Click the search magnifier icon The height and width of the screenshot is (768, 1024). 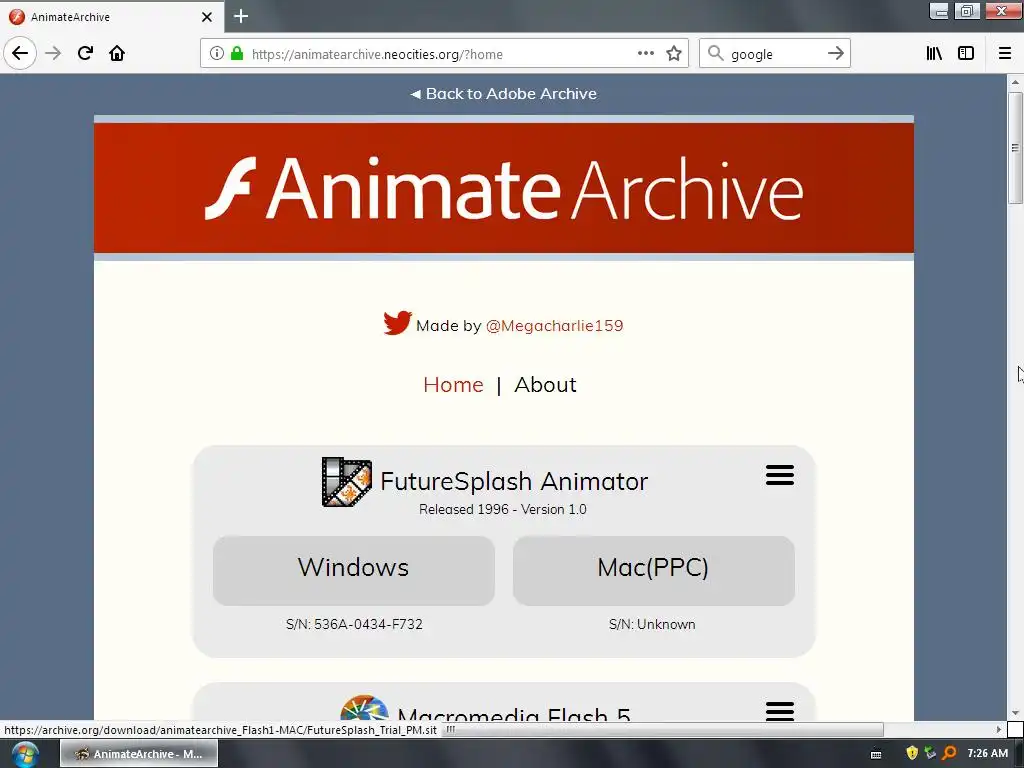716,54
